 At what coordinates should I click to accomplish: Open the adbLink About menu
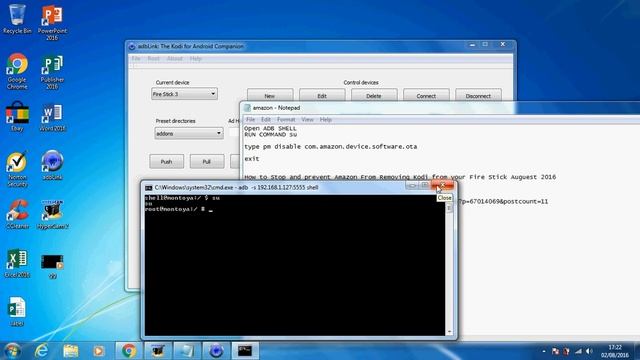(x=174, y=59)
